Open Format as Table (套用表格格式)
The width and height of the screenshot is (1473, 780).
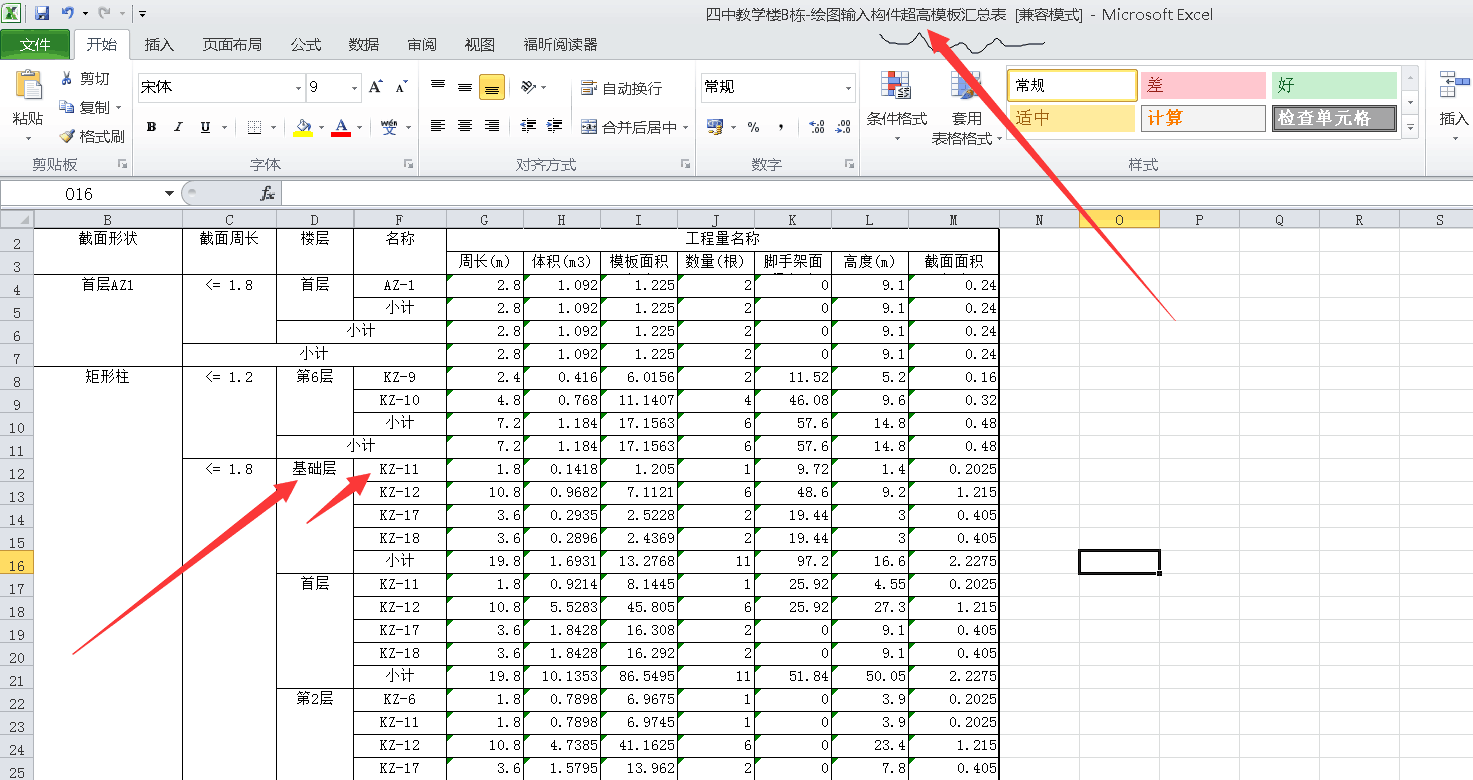click(967, 108)
